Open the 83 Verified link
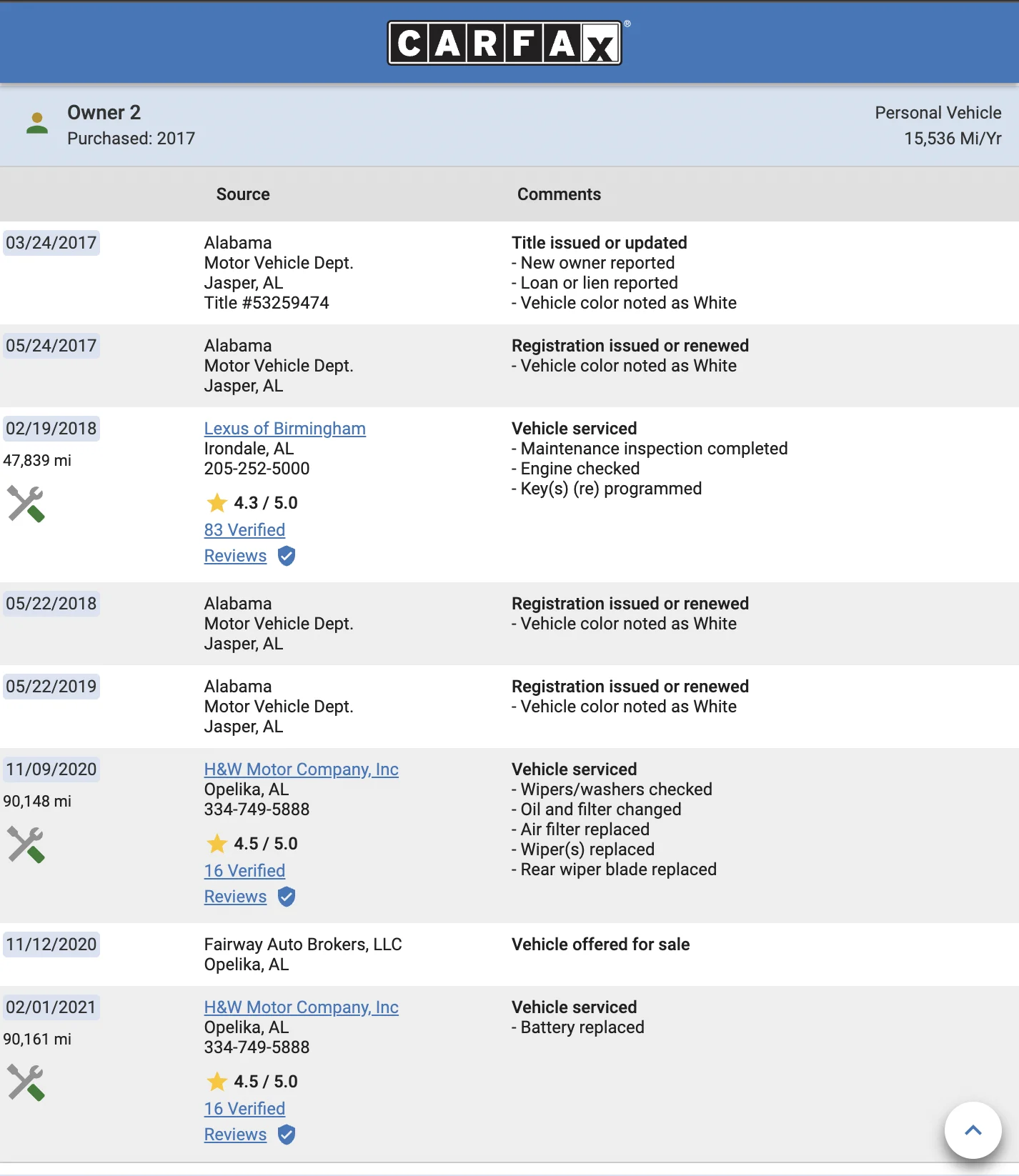 [244, 530]
